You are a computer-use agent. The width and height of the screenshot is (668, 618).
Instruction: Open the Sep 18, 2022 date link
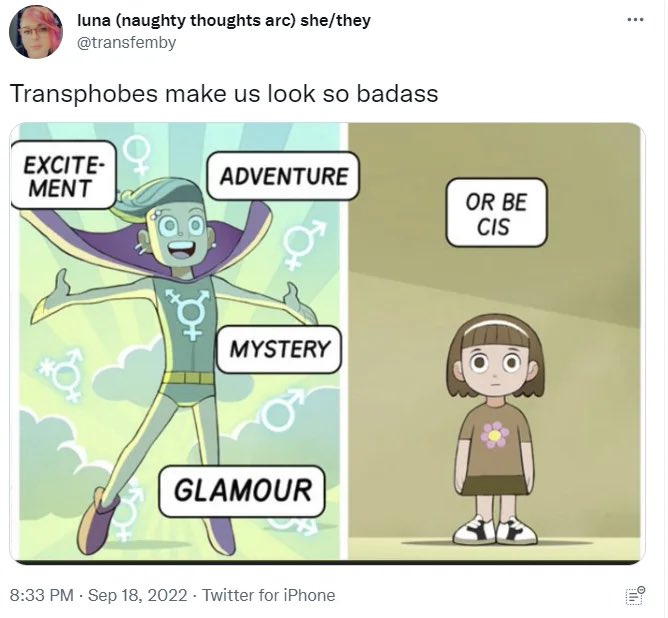click(x=138, y=595)
